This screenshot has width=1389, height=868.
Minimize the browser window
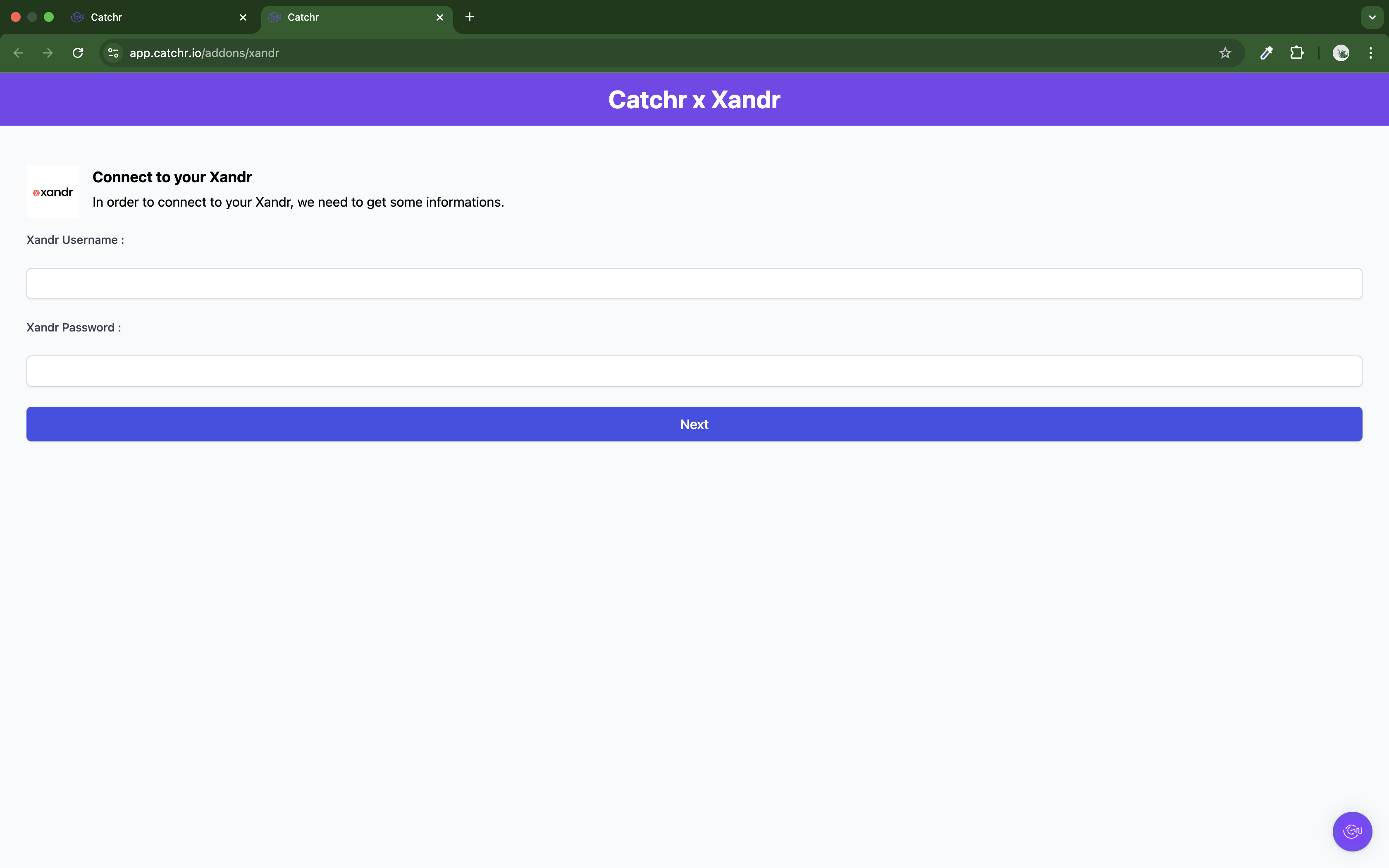point(32,17)
